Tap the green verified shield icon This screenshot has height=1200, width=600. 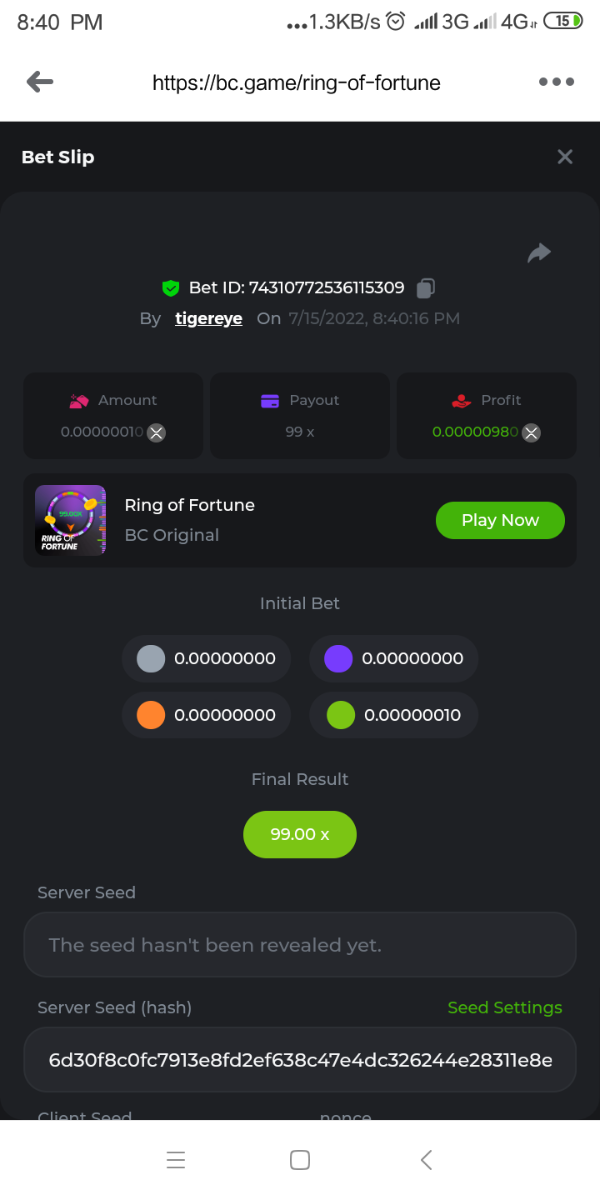[171, 288]
